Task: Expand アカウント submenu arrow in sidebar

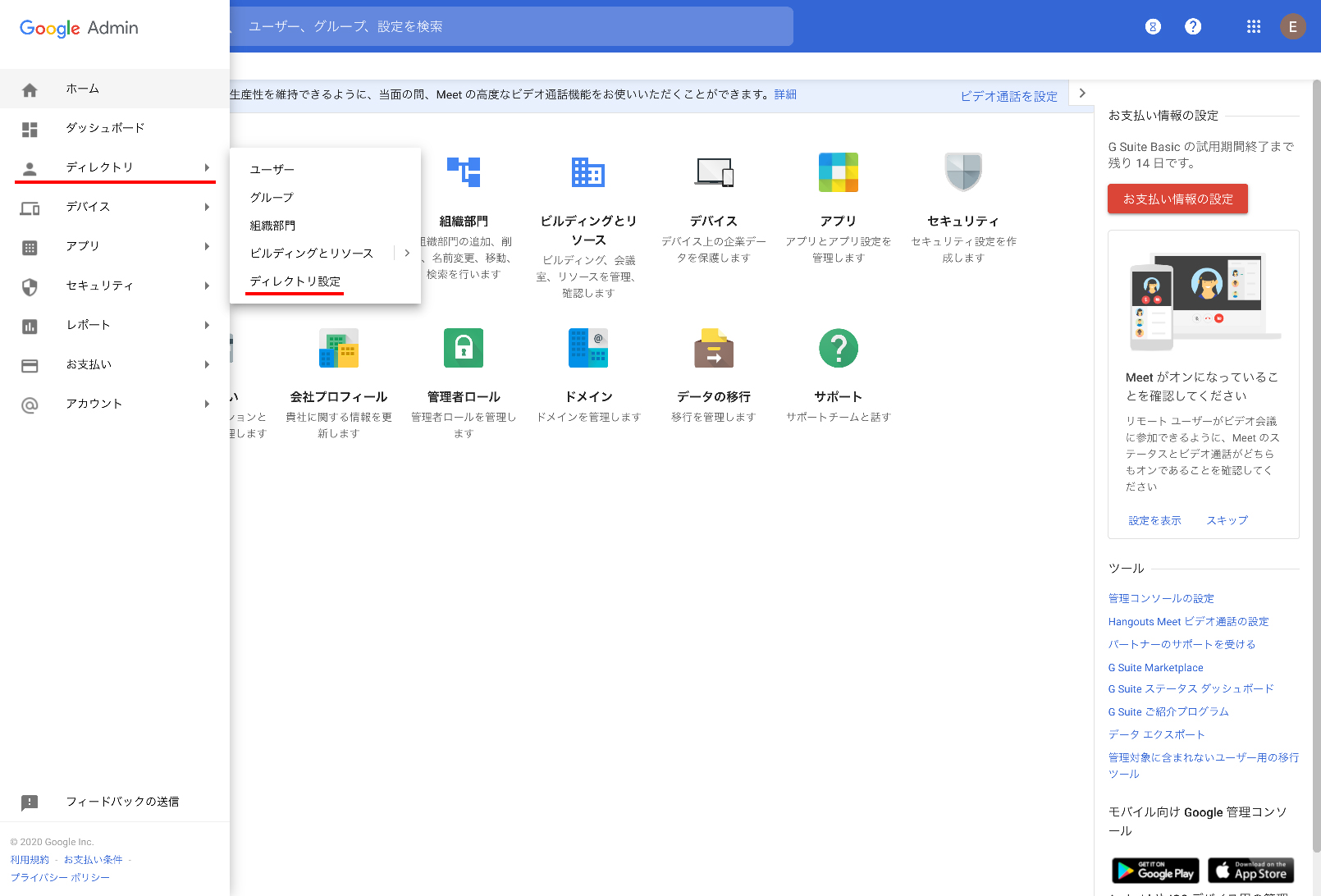Action: (207, 404)
